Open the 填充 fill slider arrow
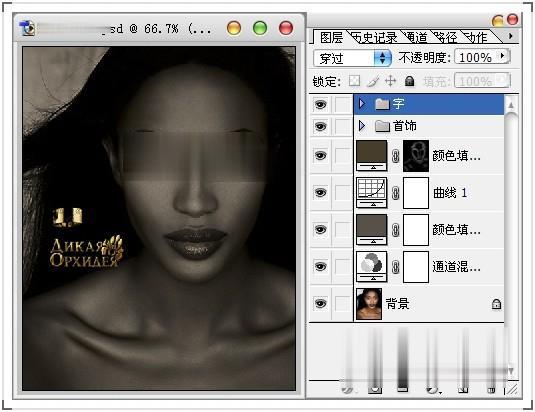The height and width of the screenshot is (412, 535). coord(503,80)
